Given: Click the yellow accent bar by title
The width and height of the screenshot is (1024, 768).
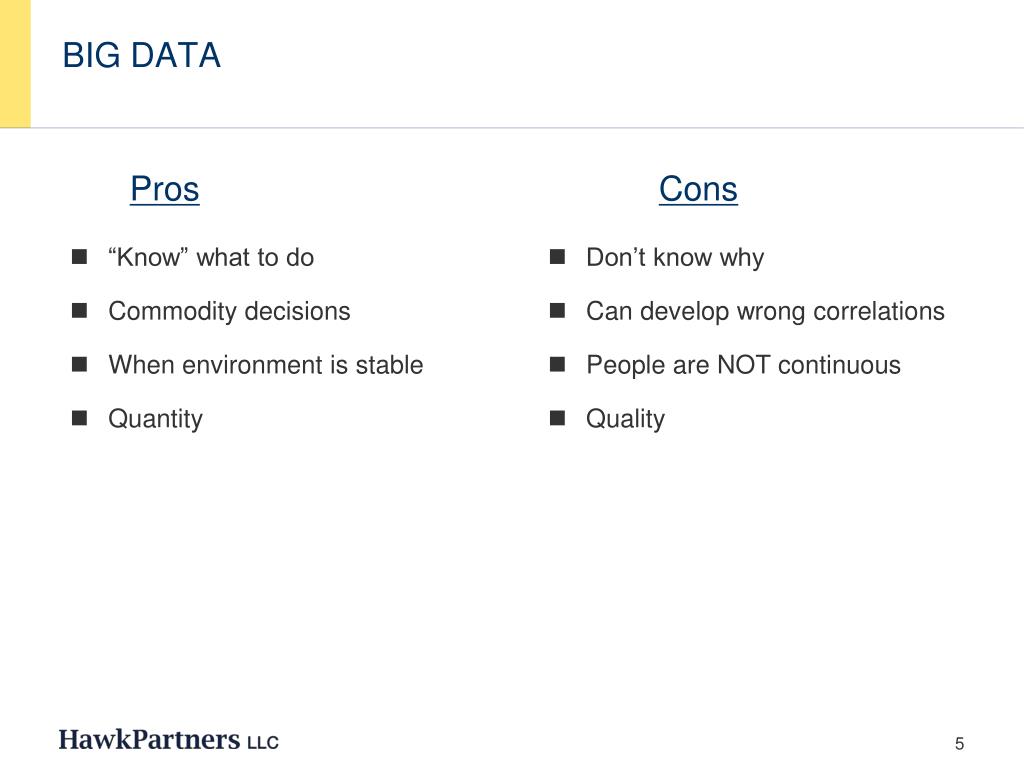Looking at the screenshot, I should point(15,63).
